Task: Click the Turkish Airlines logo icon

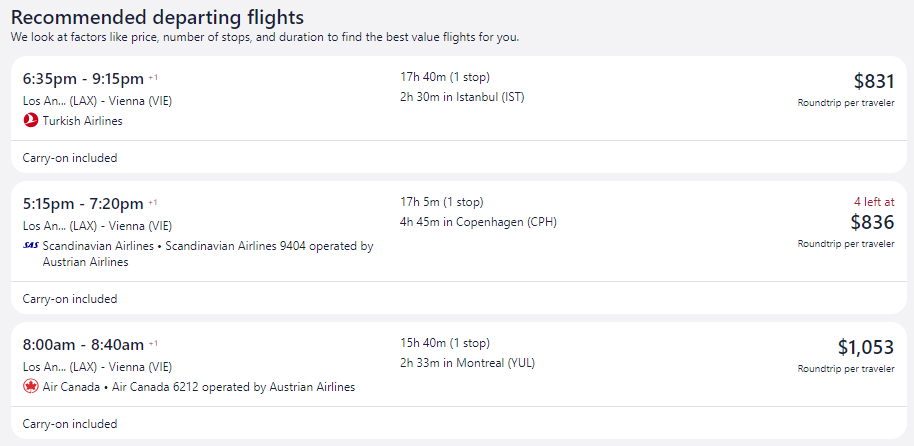Action: (31, 121)
